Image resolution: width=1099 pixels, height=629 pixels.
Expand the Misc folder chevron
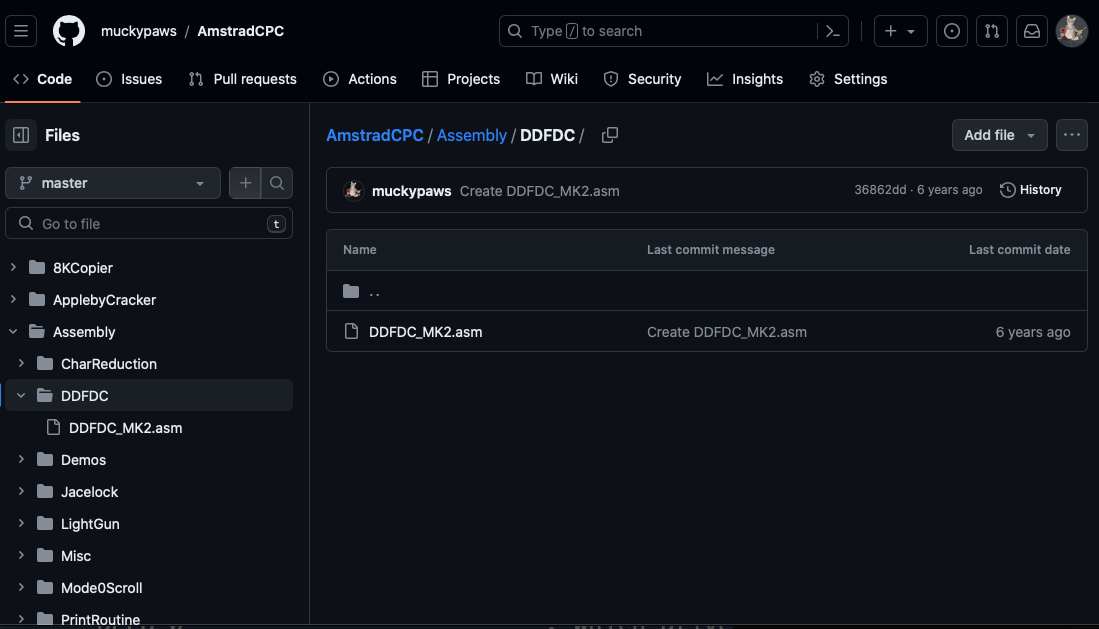click(21, 555)
